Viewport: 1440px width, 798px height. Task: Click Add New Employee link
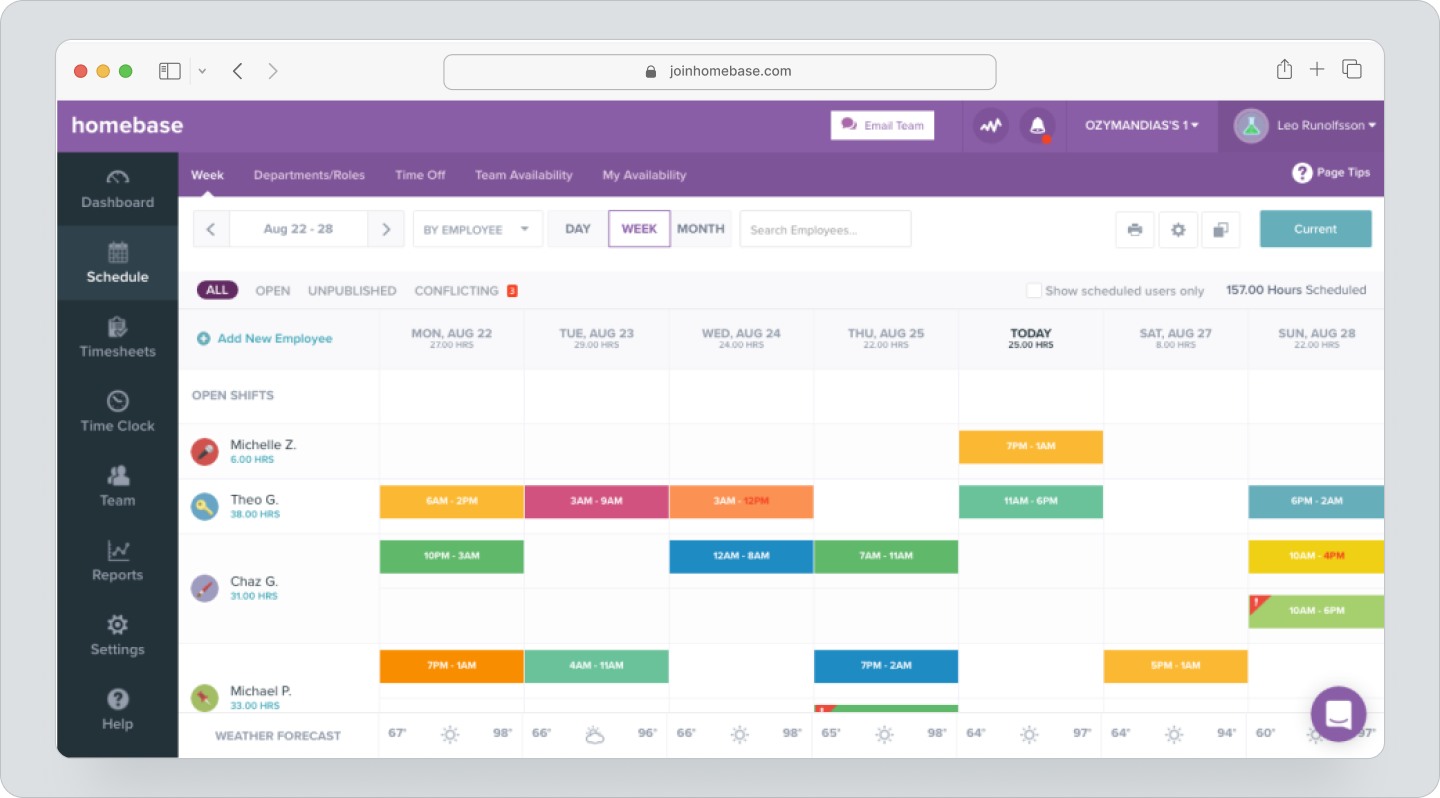(272, 339)
